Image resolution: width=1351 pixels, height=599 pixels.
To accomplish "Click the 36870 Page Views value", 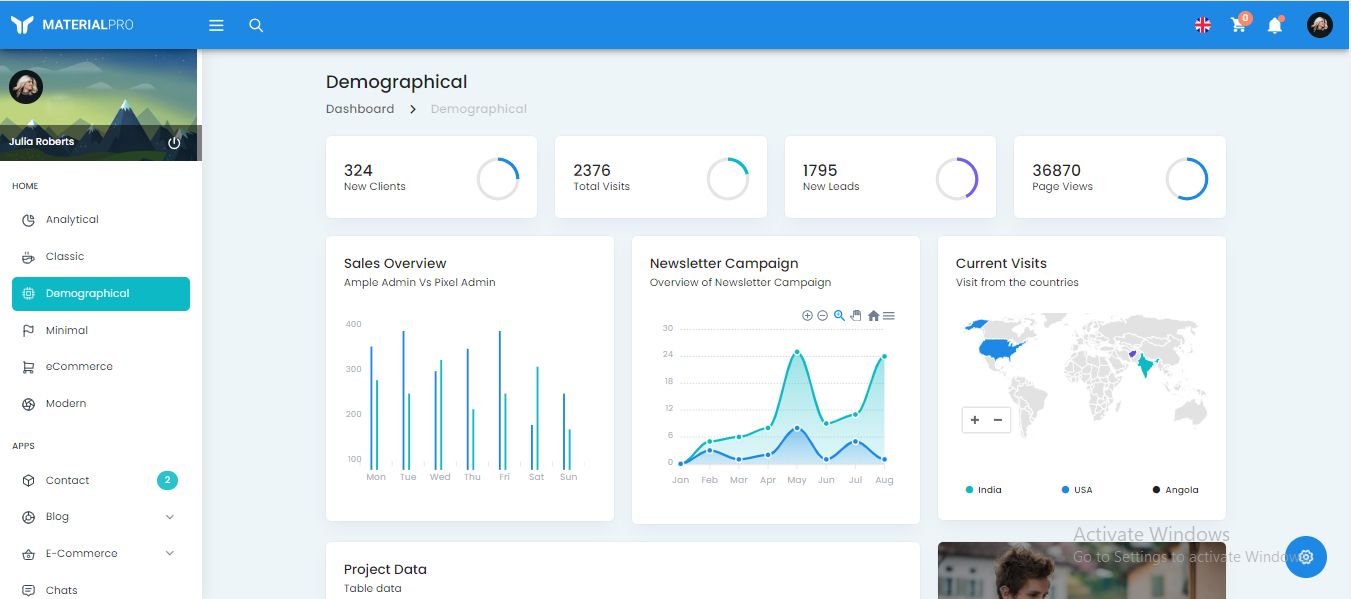I will (1057, 171).
